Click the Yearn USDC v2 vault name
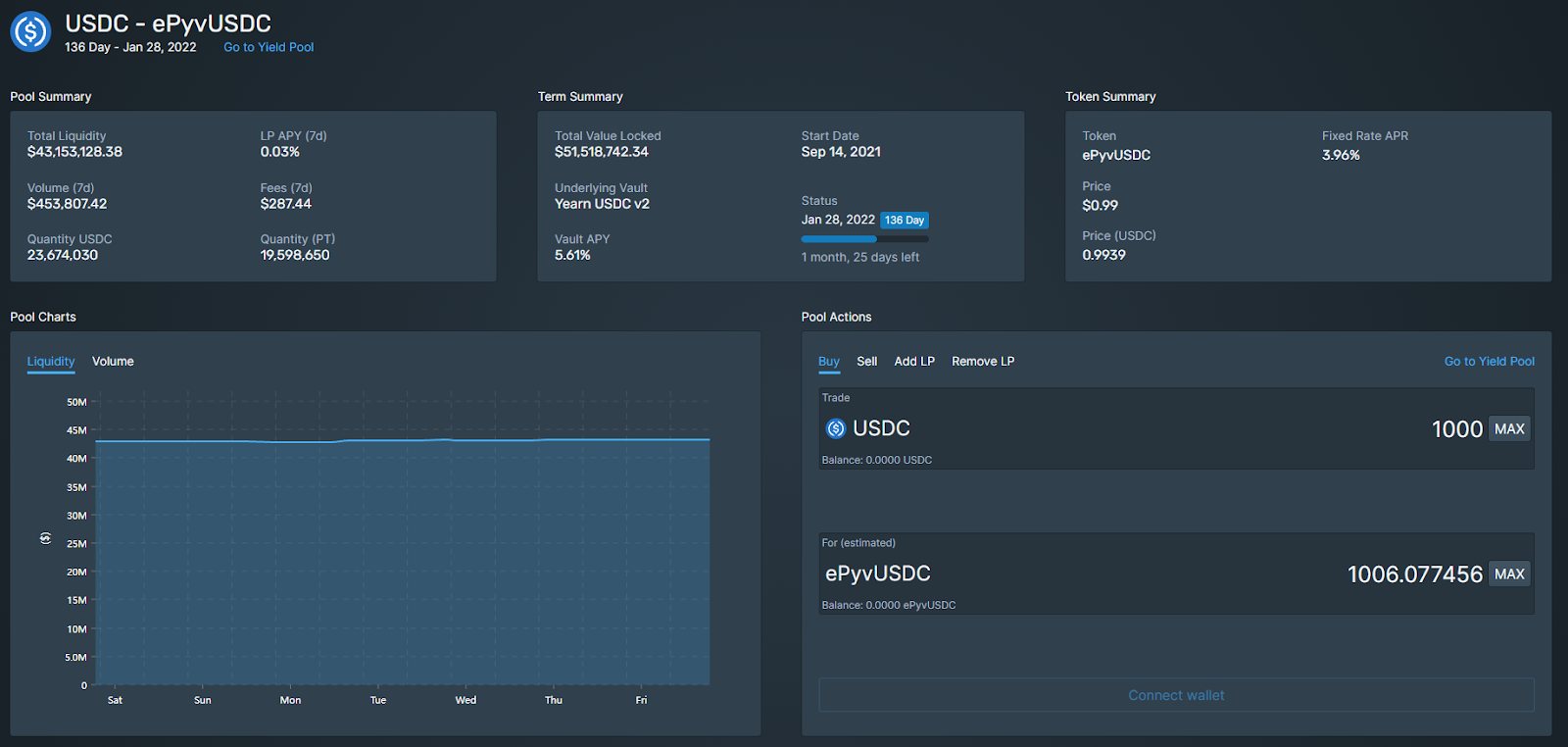The image size is (1568, 747). tap(602, 204)
